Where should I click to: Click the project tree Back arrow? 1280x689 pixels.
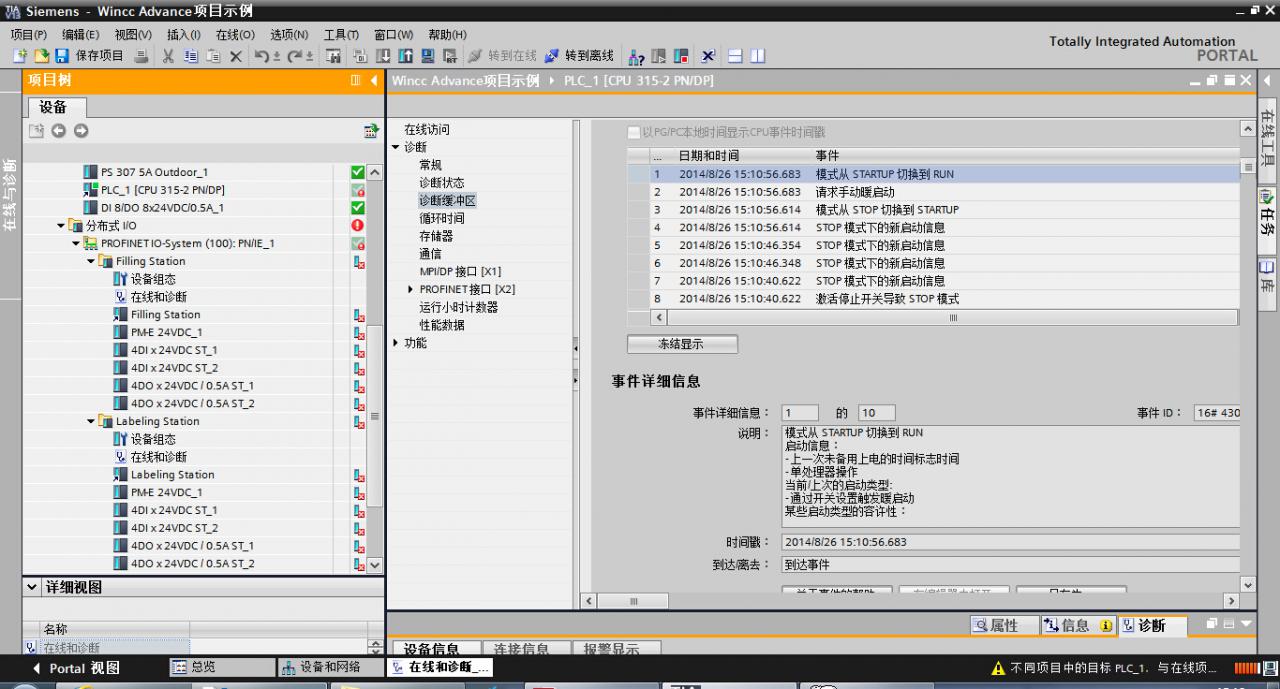click(59, 131)
